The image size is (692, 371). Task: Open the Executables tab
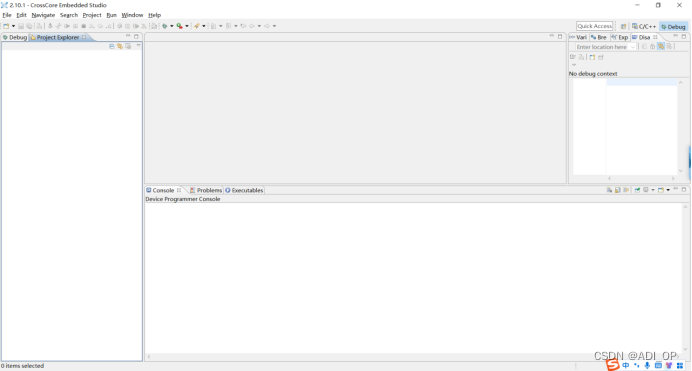(244, 190)
